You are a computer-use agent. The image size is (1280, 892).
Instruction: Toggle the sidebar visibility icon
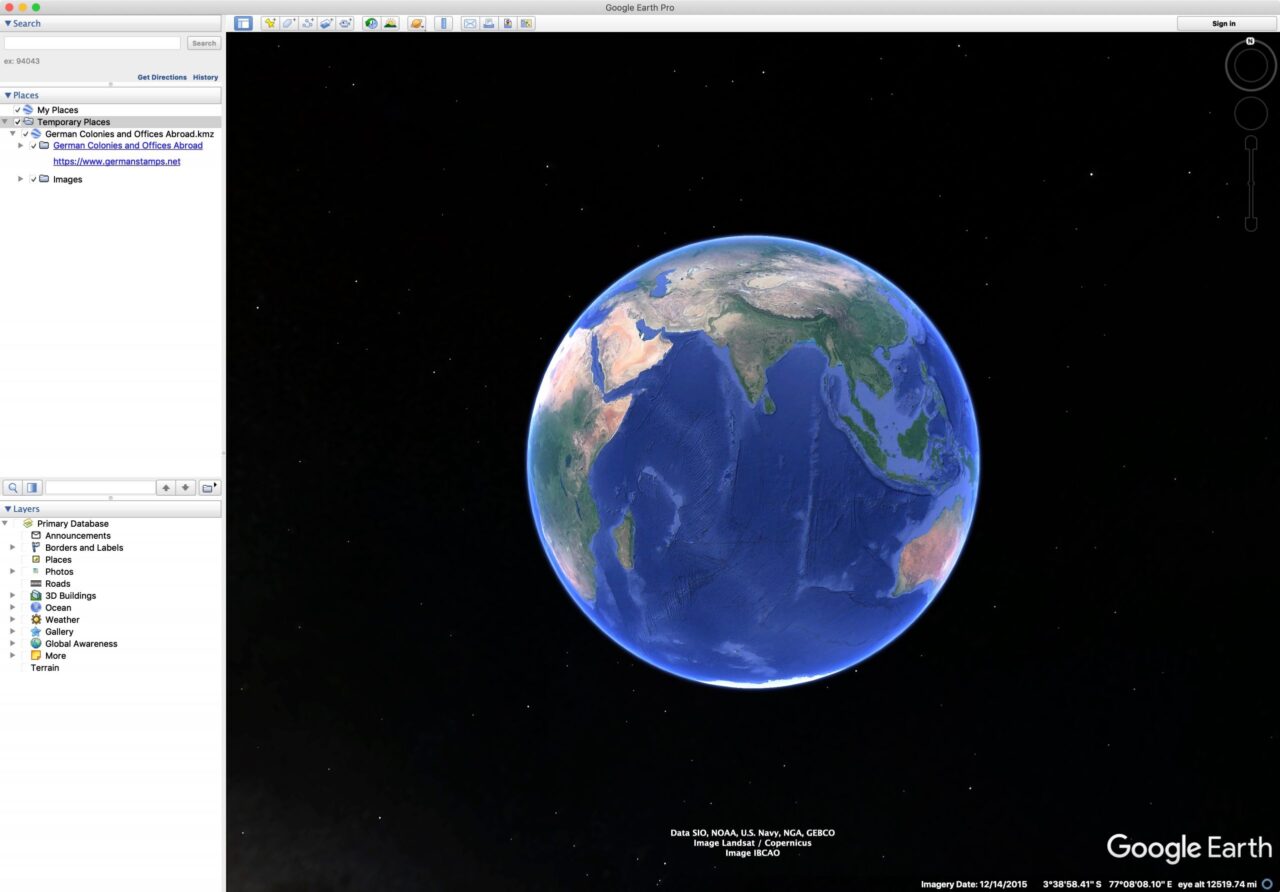244,23
